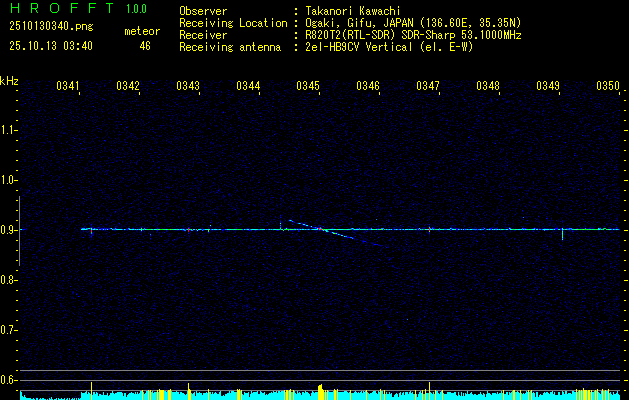Click the 0.6 kHz axis label
629x400 pixels.
pyautogui.click(x=7, y=380)
